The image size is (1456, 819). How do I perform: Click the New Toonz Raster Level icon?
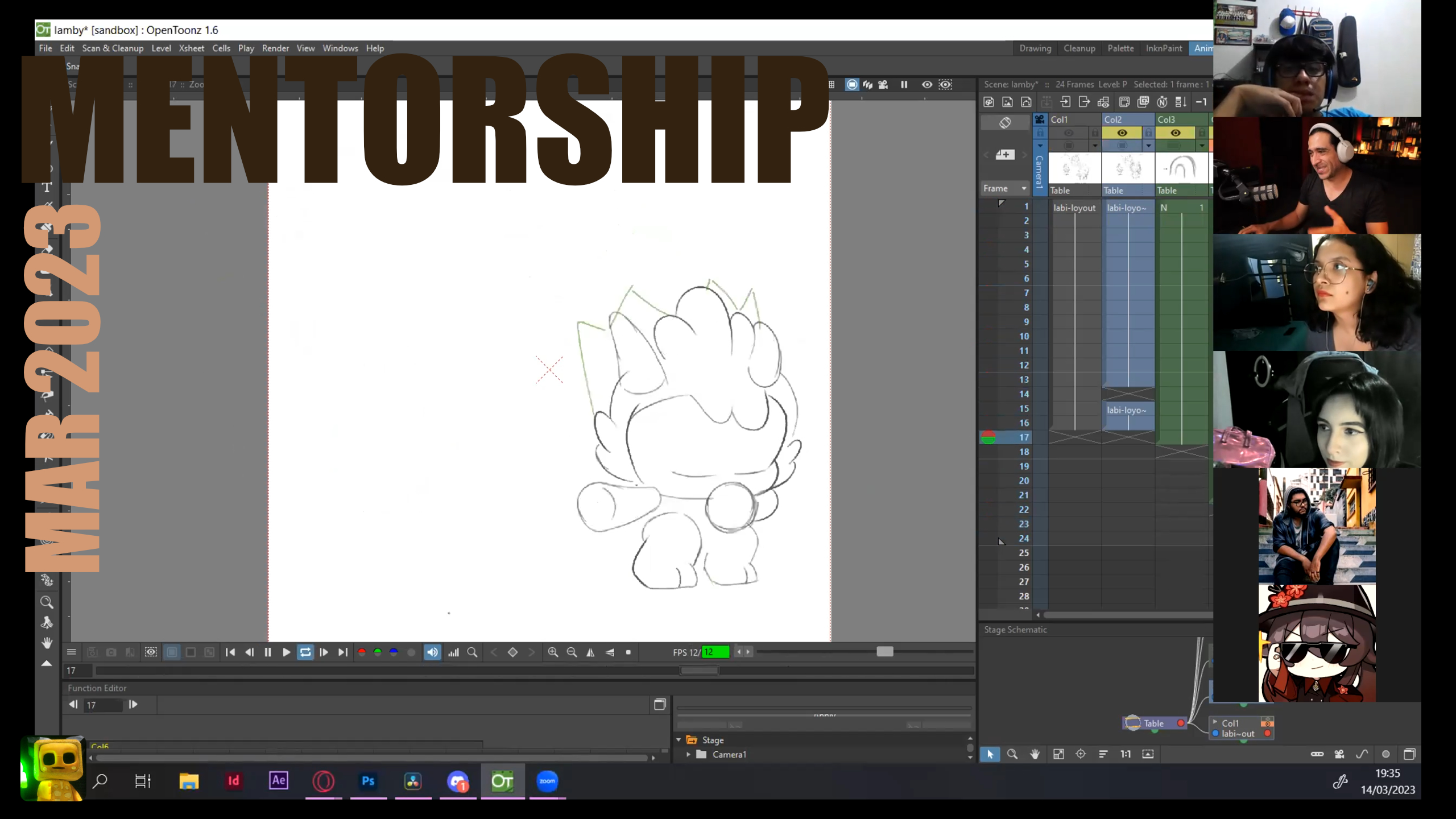point(988,102)
